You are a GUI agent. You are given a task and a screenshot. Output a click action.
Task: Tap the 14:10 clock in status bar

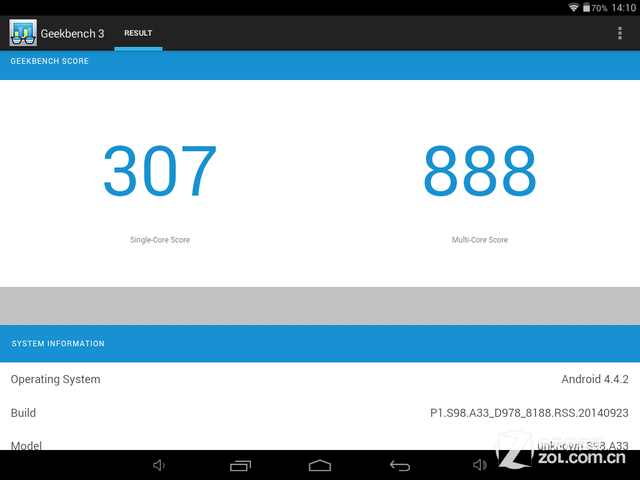point(624,8)
